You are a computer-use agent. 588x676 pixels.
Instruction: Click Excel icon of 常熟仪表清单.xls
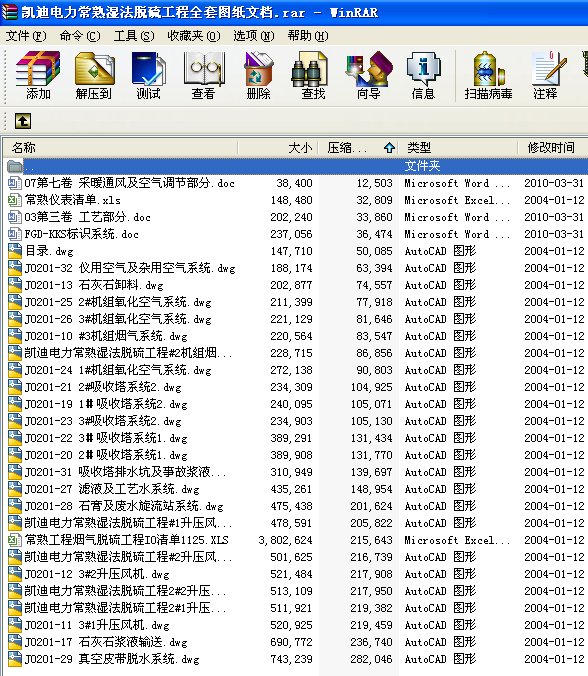[x=14, y=200]
